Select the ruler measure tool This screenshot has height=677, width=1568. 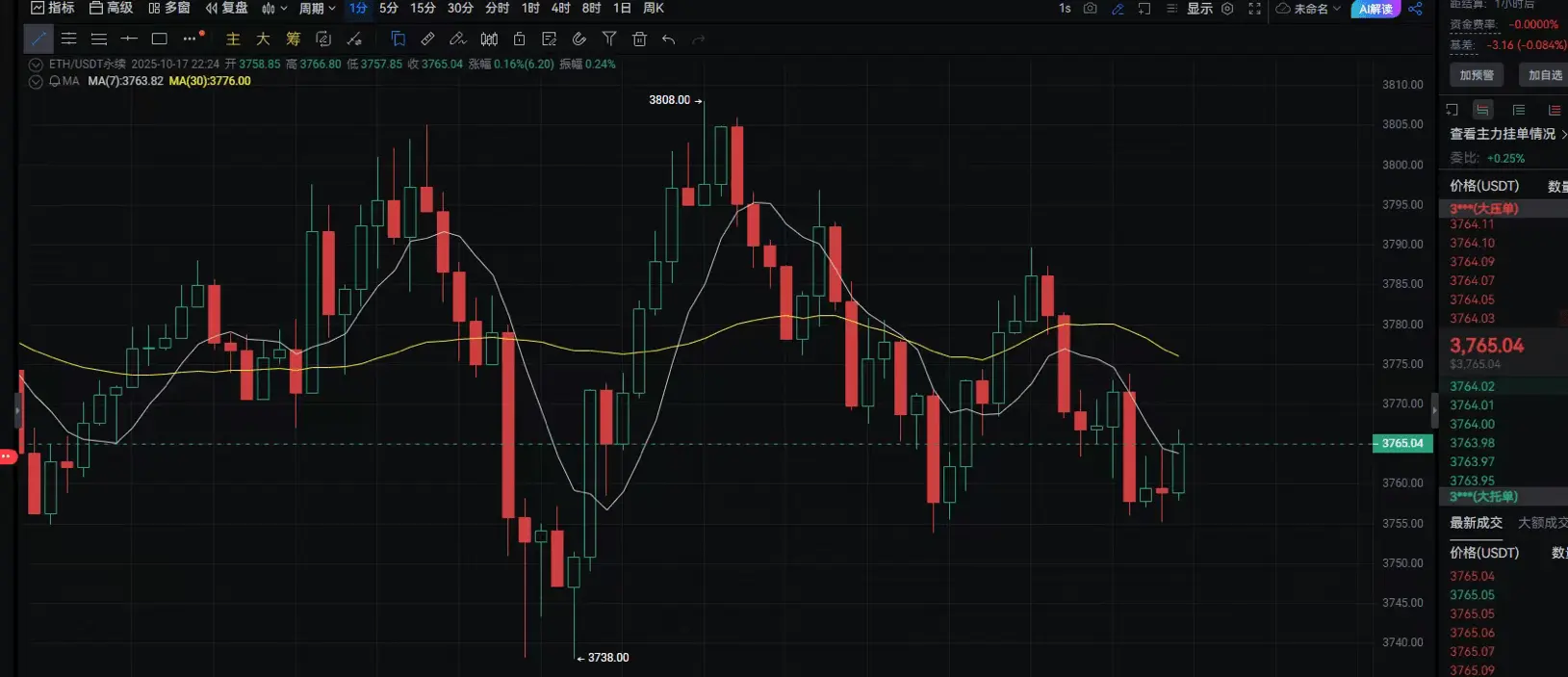(x=428, y=39)
